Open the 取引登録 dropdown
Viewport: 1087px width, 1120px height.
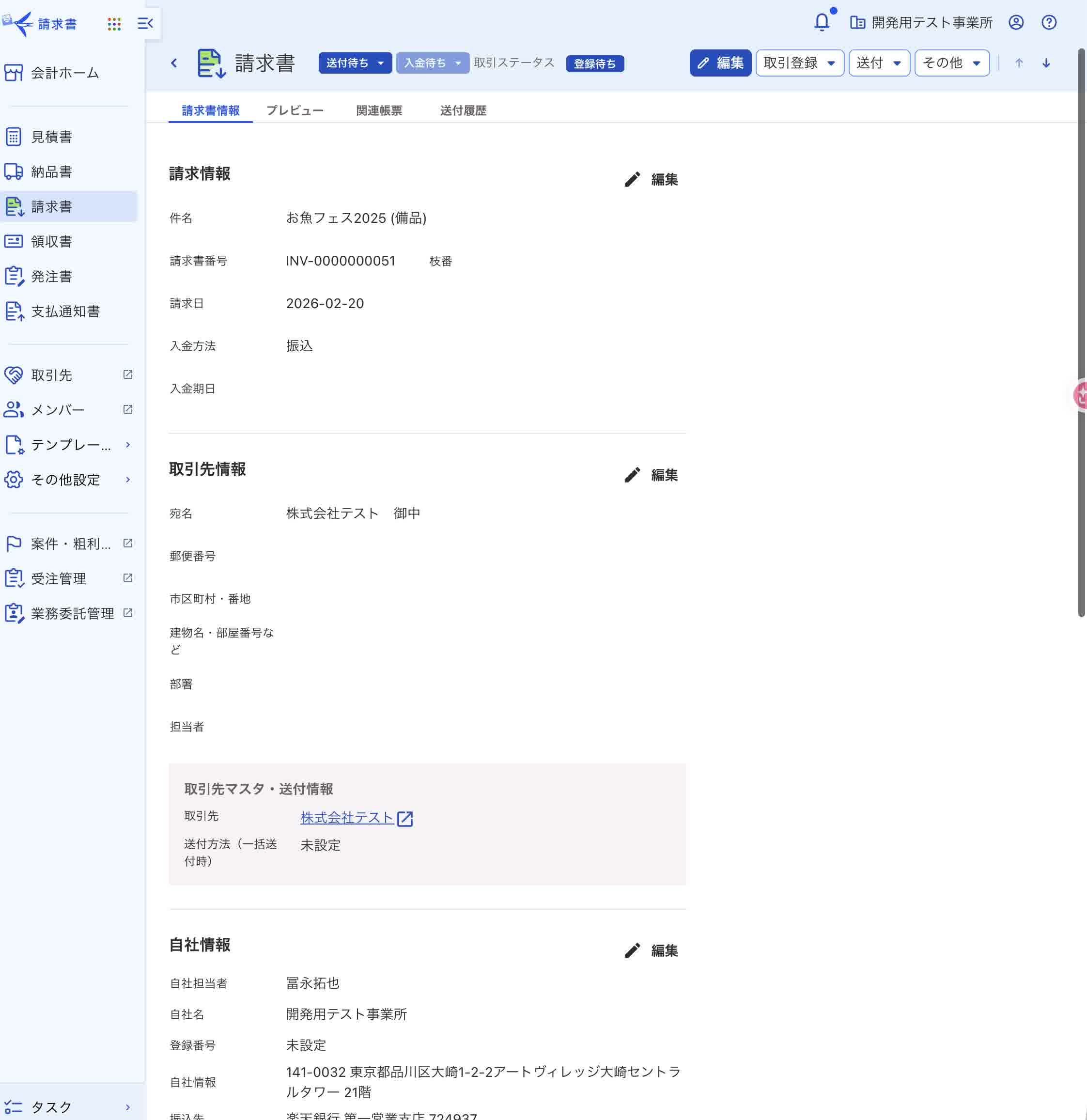799,63
